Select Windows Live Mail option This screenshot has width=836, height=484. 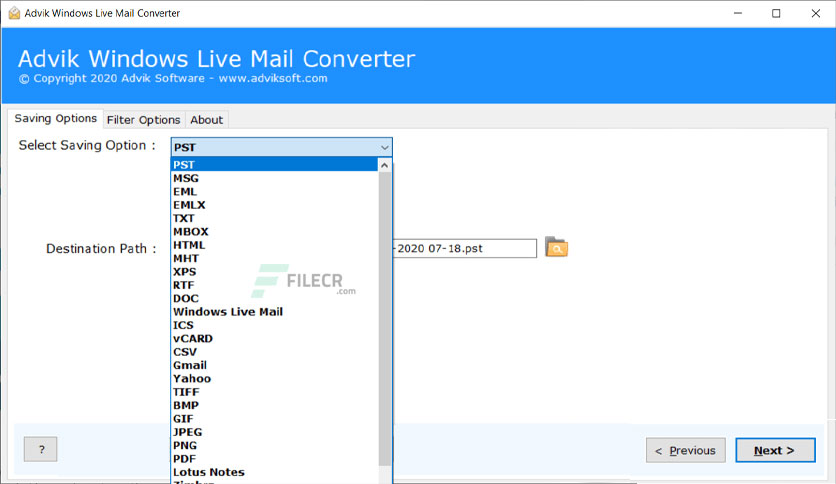(275, 312)
